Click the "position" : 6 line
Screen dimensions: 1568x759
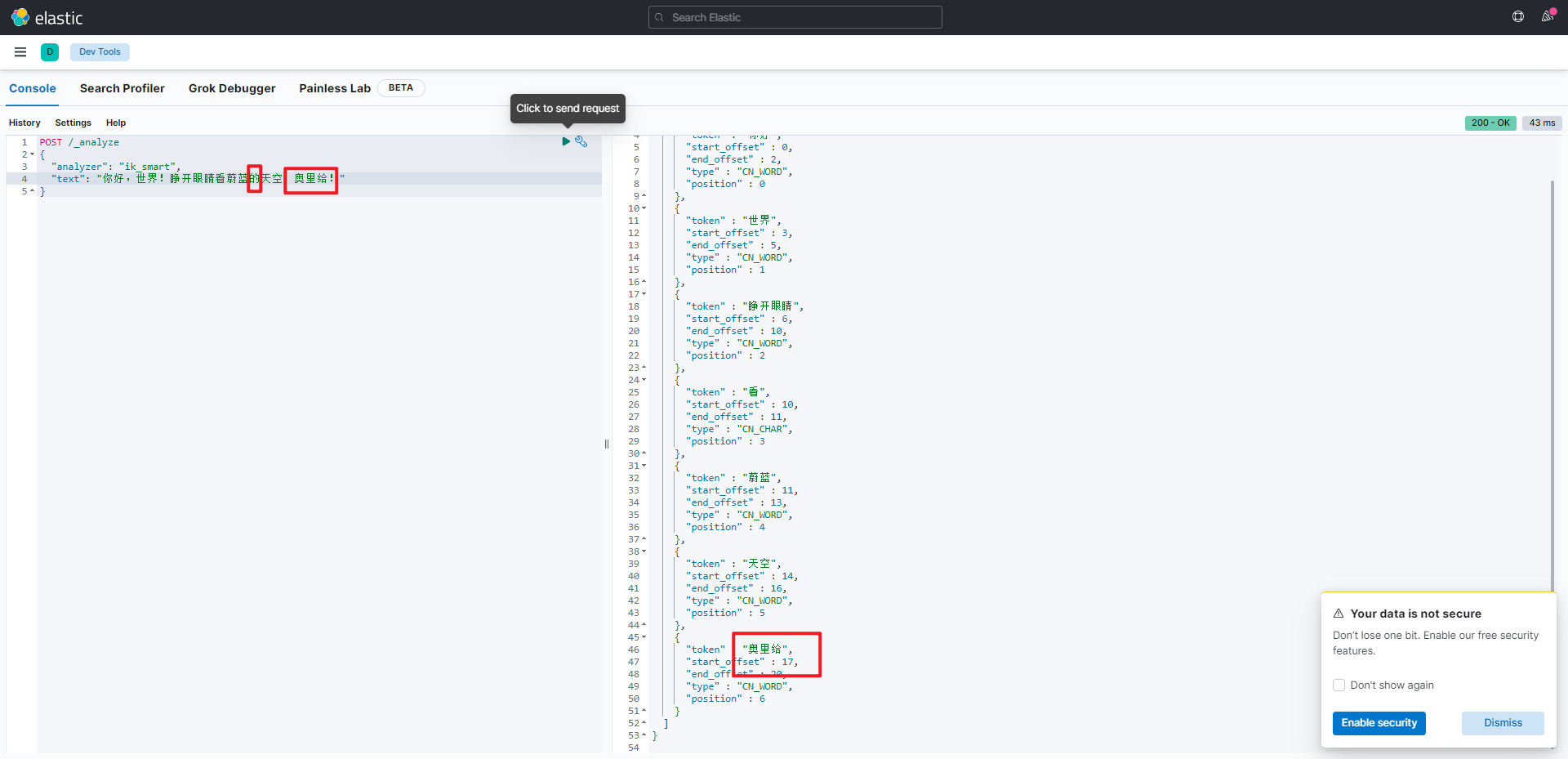pos(726,699)
